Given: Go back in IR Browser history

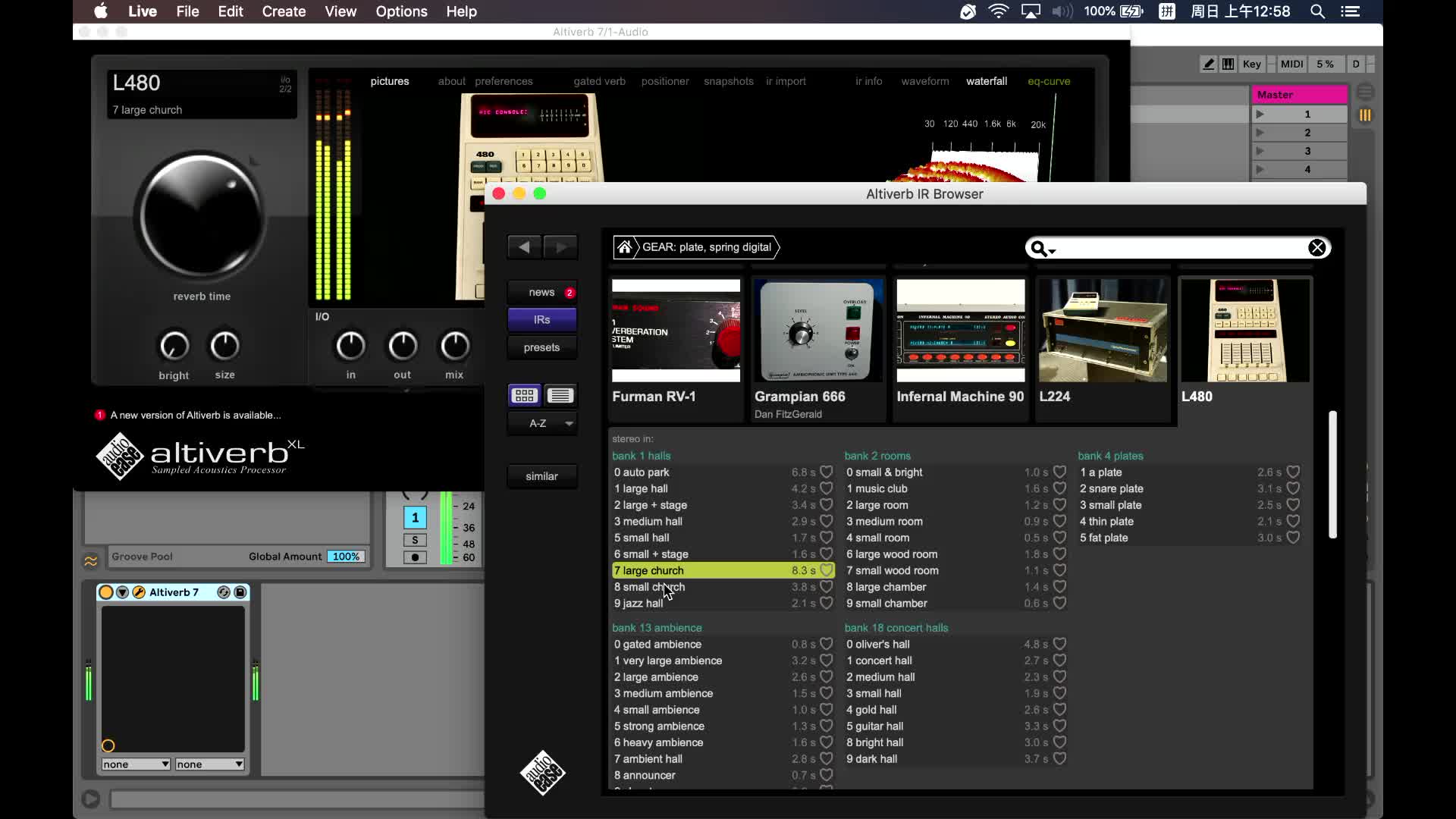Looking at the screenshot, I should pyautogui.click(x=524, y=247).
